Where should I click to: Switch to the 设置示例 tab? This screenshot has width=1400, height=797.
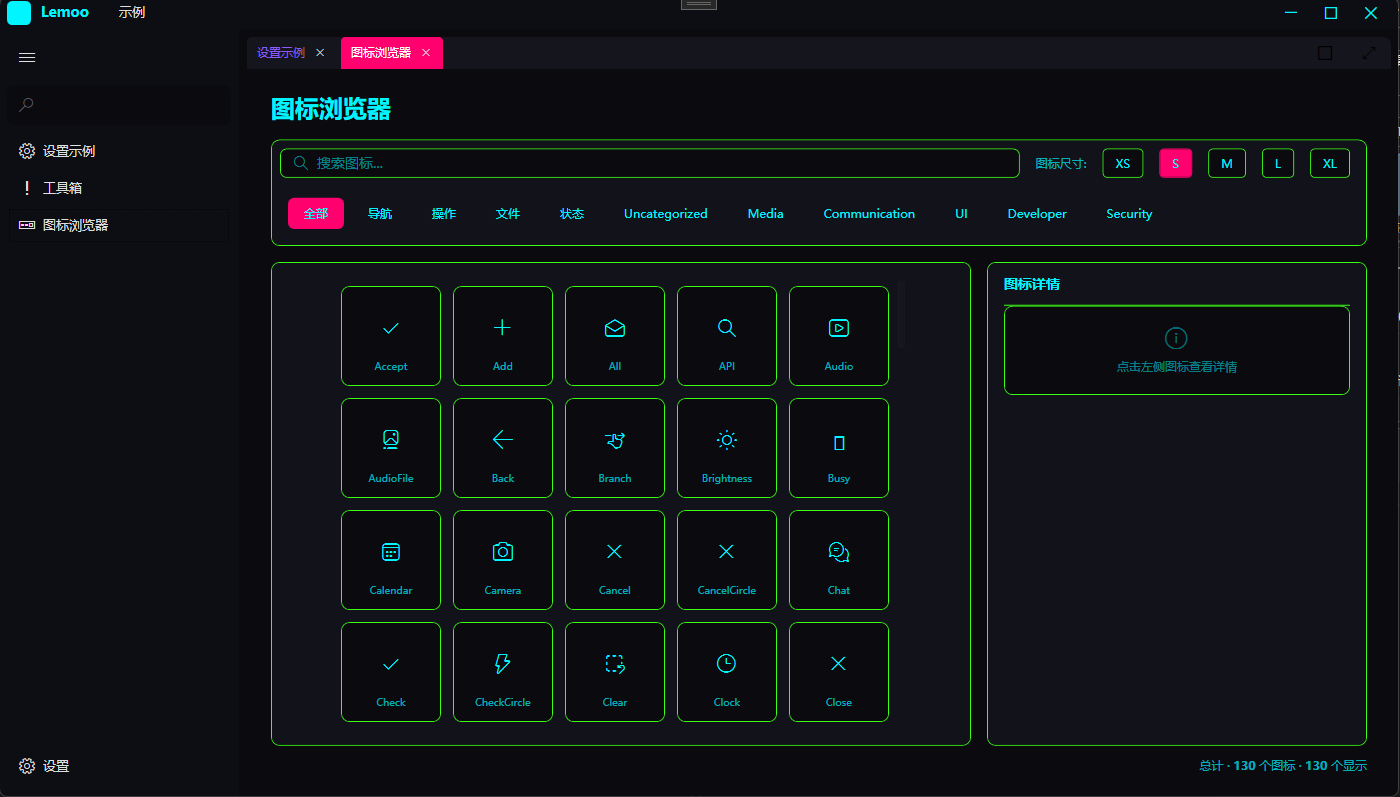click(281, 53)
